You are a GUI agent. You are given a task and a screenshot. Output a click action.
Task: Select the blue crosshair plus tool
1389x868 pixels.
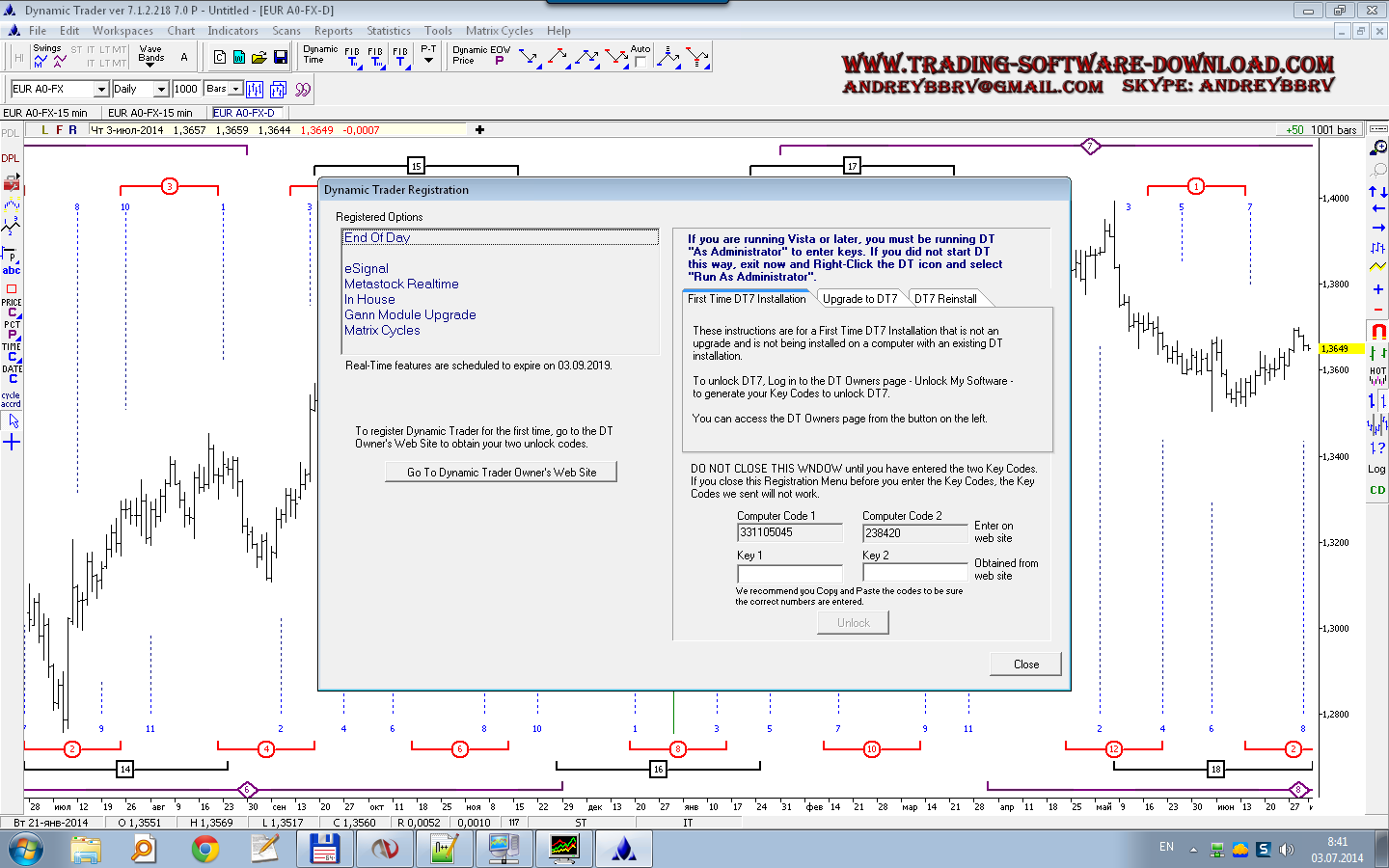[x=12, y=443]
